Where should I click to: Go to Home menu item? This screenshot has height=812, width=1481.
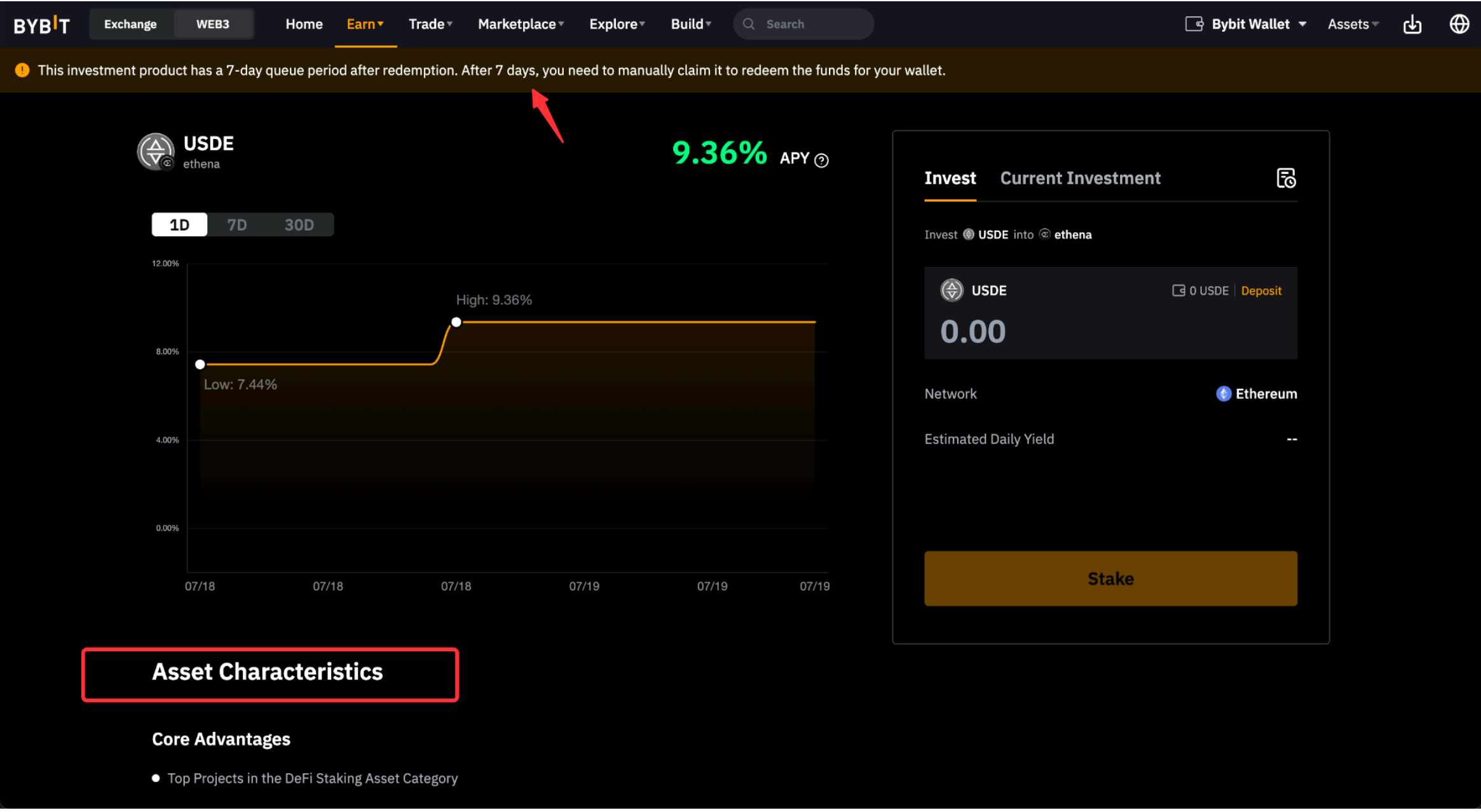click(x=304, y=24)
